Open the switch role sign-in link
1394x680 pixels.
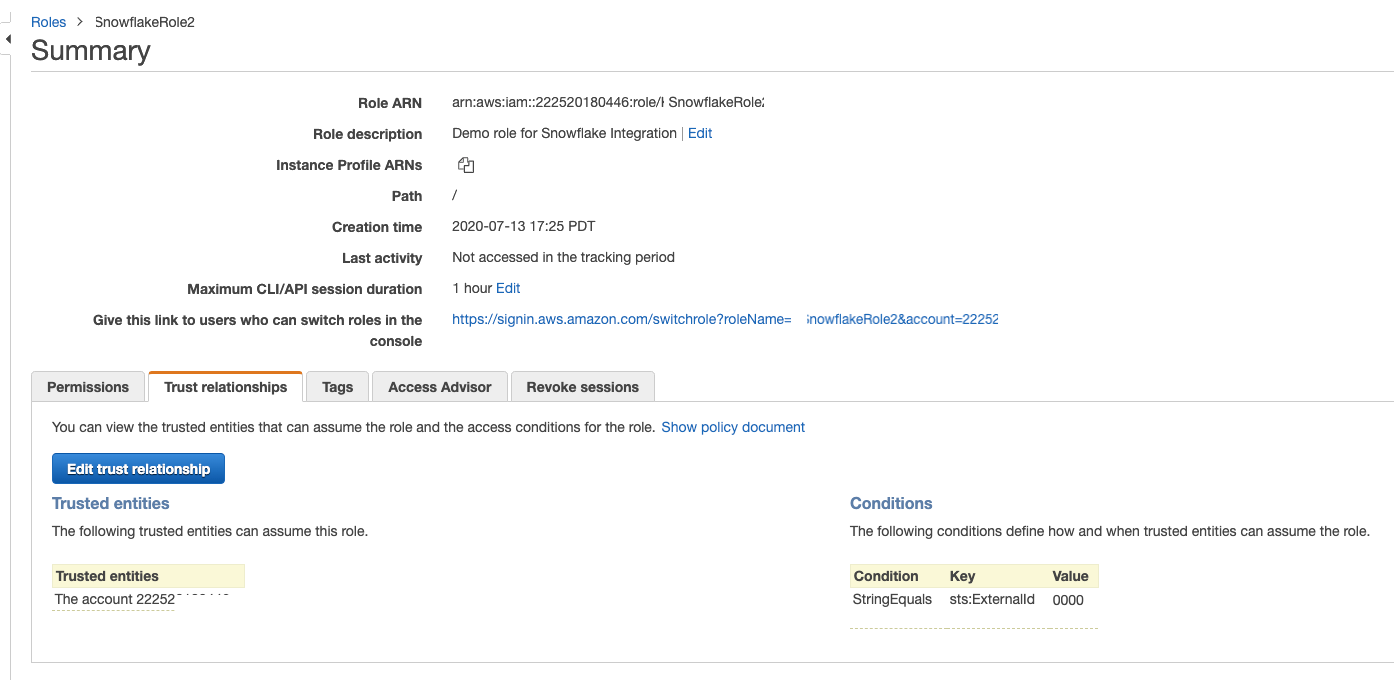coord(724,320)
